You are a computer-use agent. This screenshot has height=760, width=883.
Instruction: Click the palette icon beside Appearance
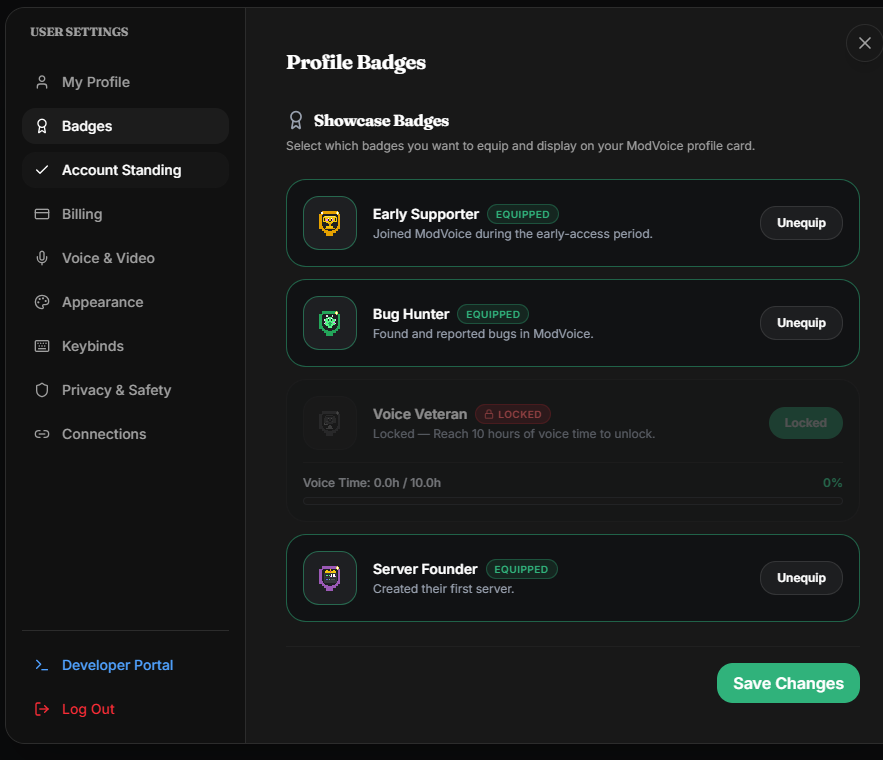click(42, 302)
